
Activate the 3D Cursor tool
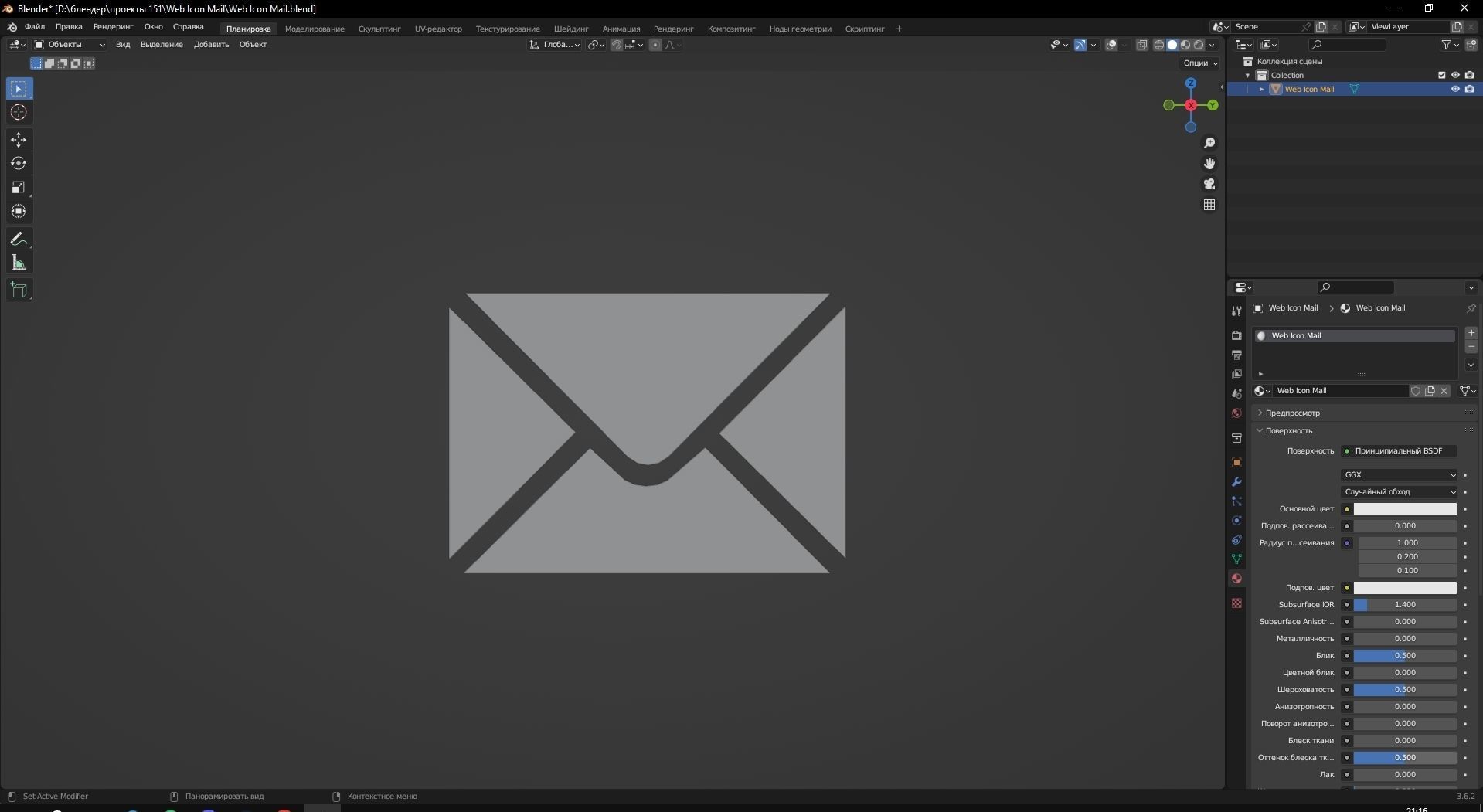[19, 113]
